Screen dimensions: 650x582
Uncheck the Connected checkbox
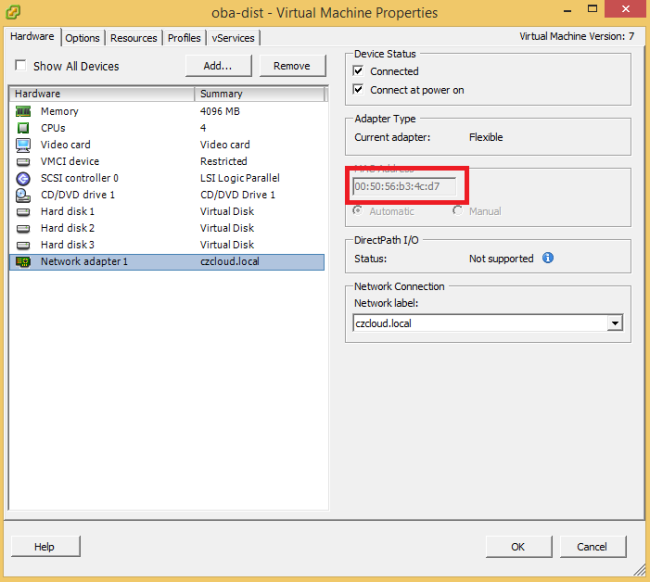(359, 72)
